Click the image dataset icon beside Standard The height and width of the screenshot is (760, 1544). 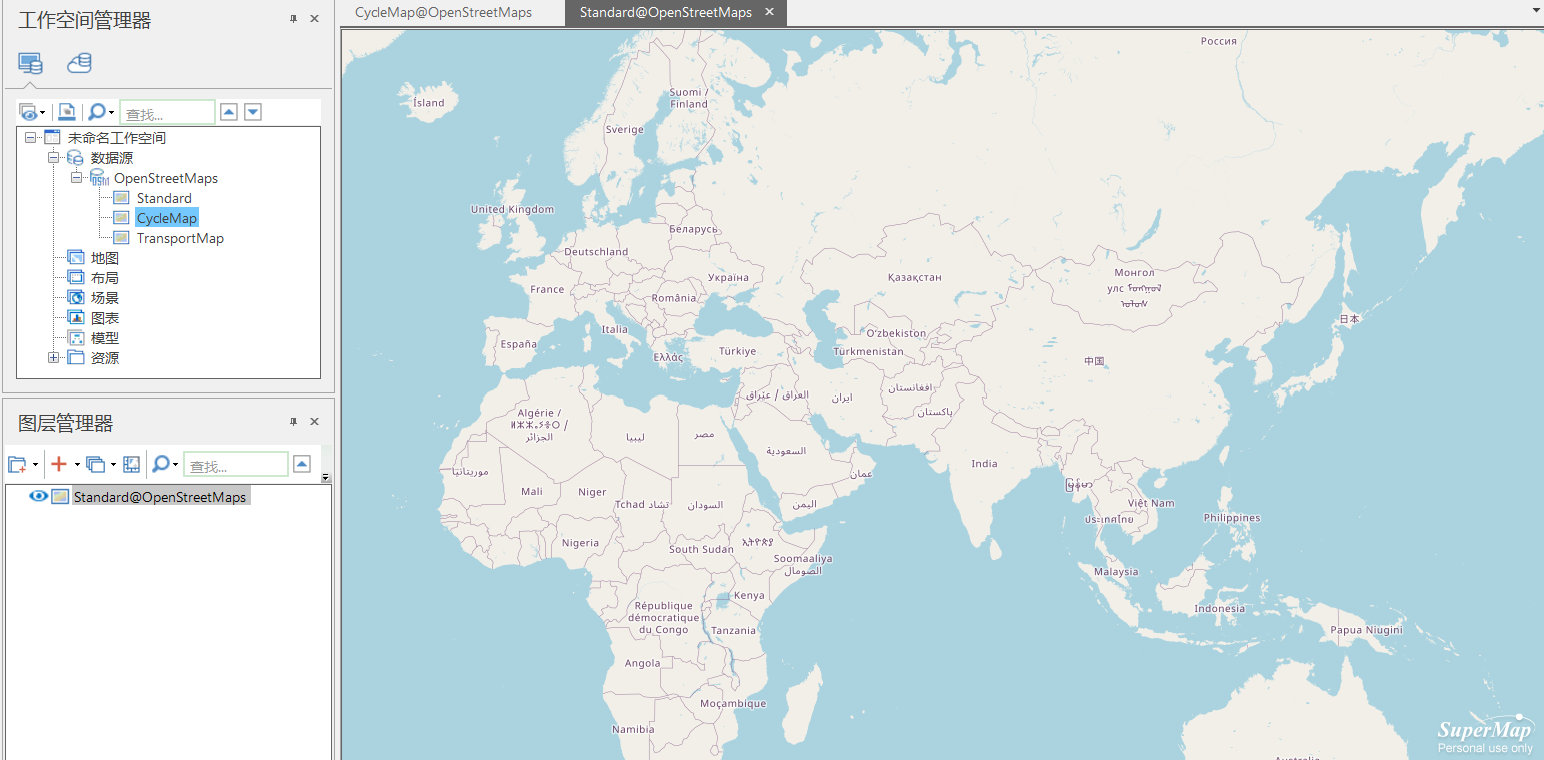tap(121, 198)
